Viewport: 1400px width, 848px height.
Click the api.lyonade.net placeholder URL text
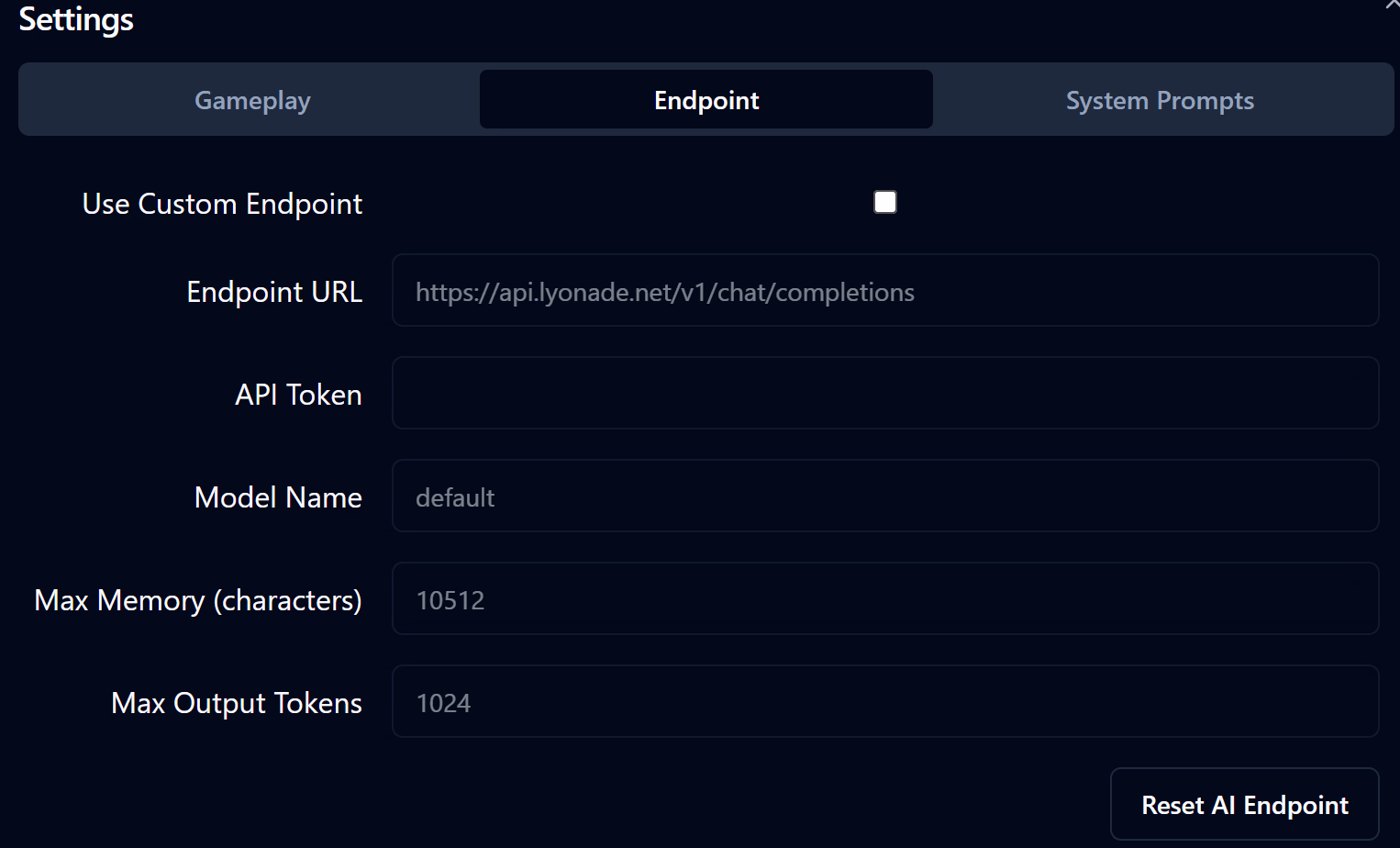click(x=664, y=293)
